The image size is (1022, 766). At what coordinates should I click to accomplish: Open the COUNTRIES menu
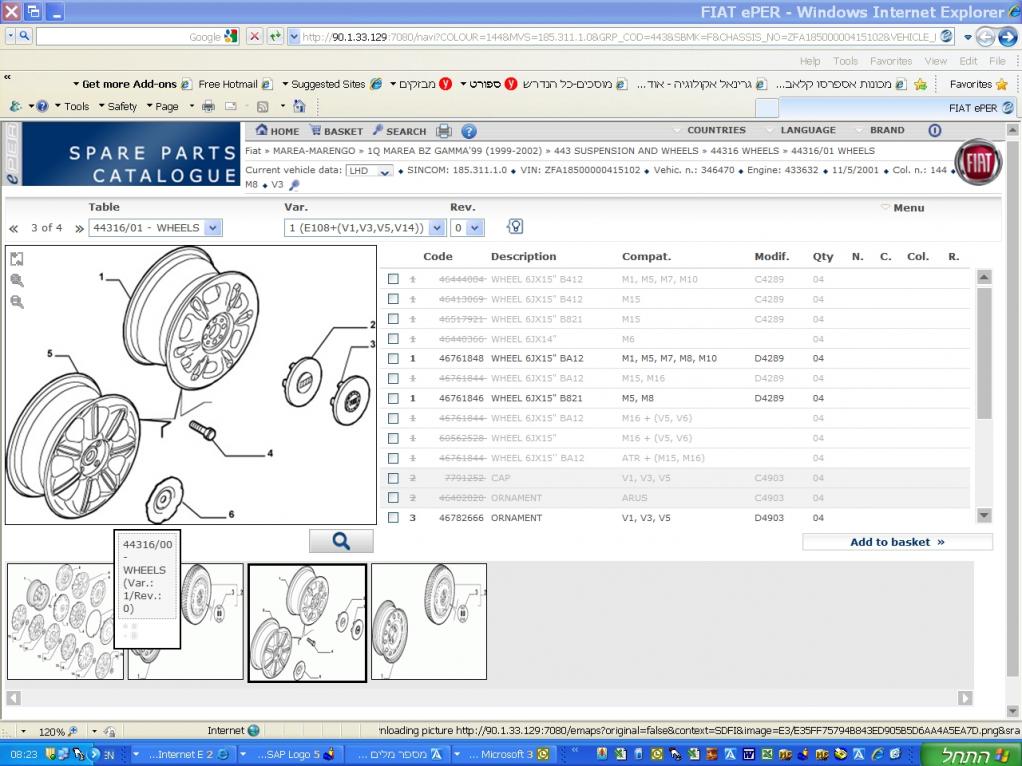(716, 130)
